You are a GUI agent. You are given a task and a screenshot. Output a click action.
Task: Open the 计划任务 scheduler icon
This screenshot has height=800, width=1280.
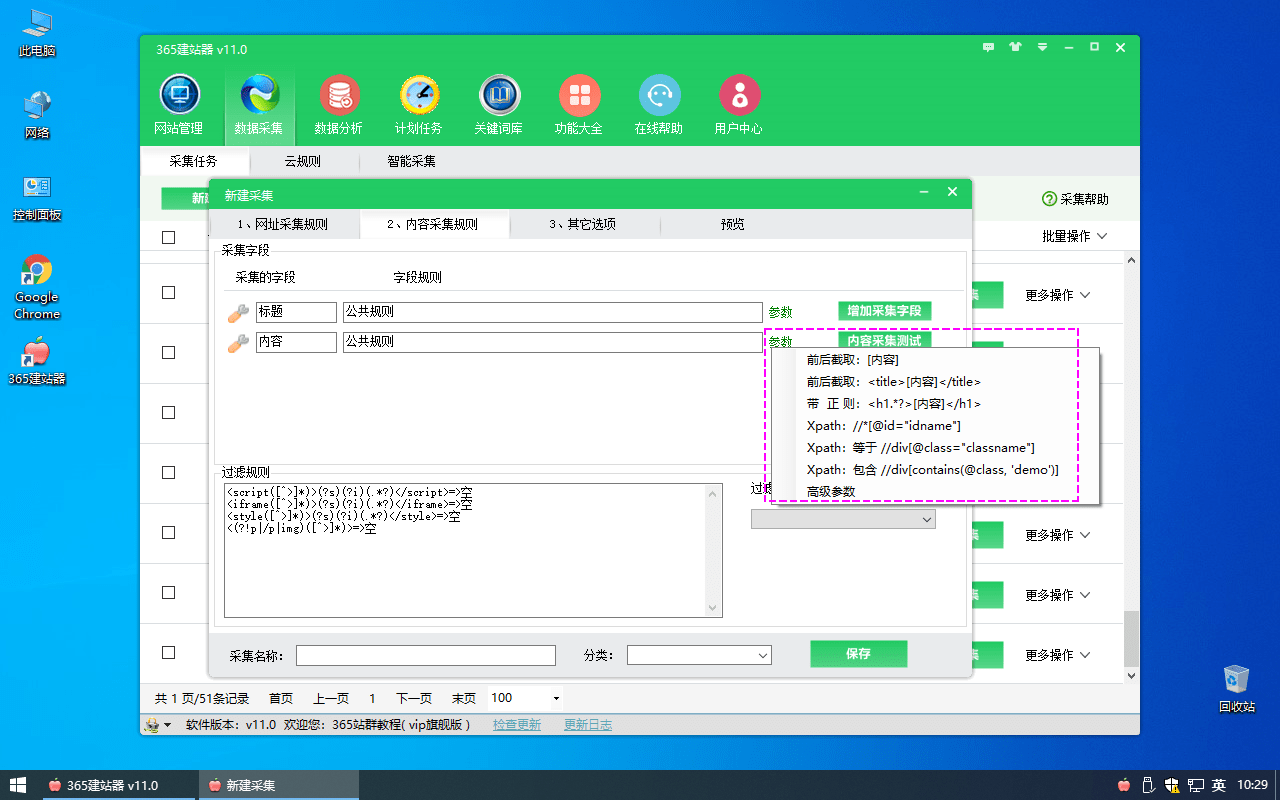419,105
